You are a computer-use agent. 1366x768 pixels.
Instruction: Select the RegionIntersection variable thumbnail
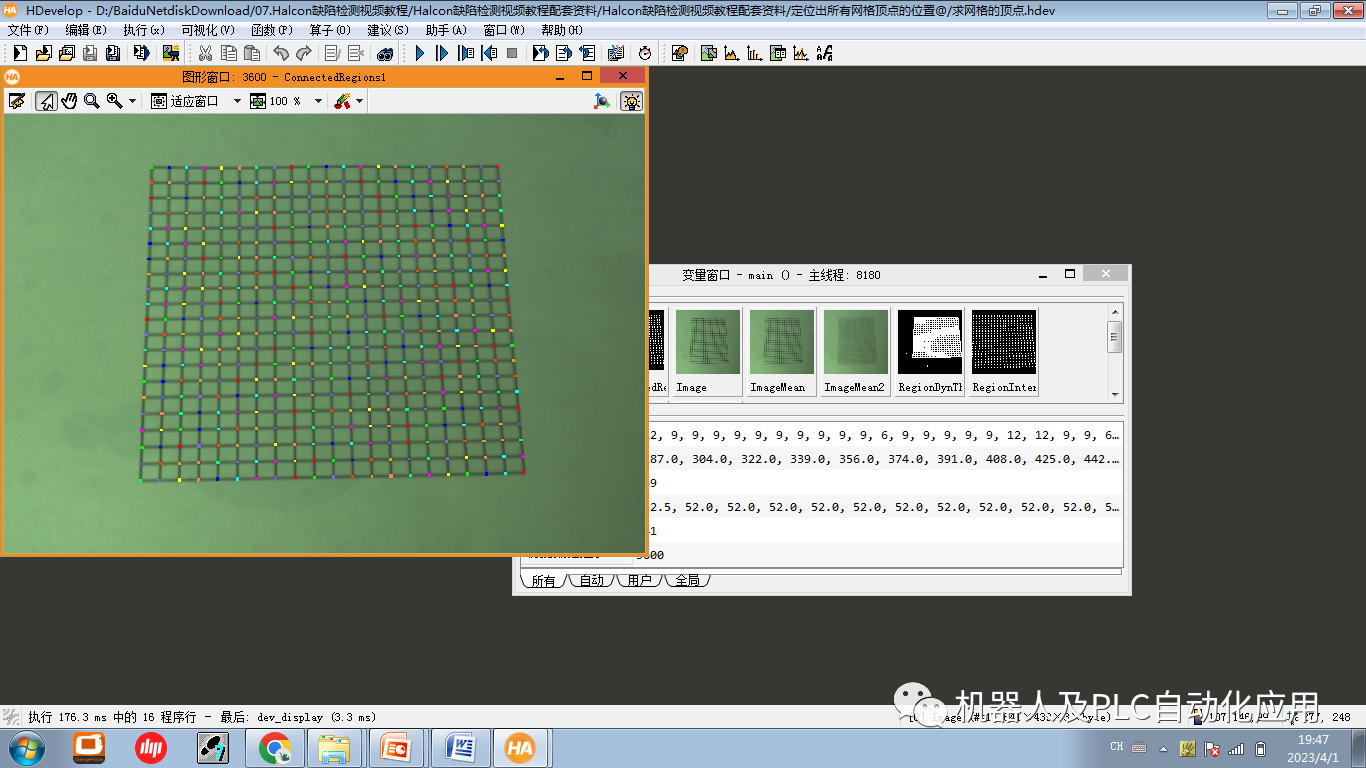tap(1004, 351)
